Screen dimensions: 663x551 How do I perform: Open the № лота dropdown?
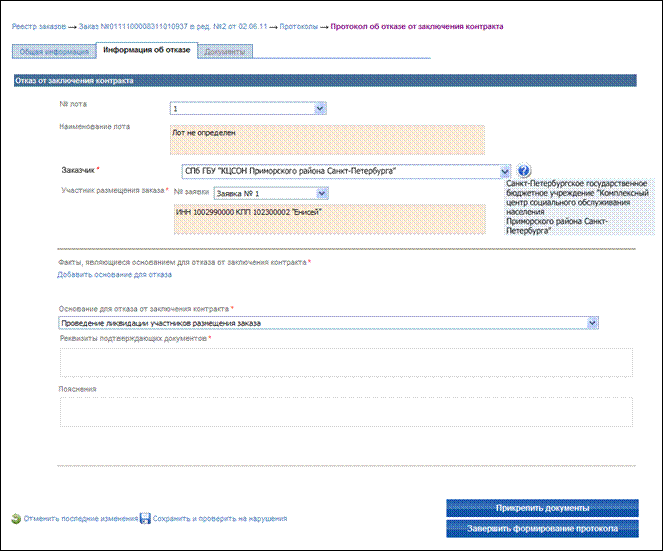(248, 109)
